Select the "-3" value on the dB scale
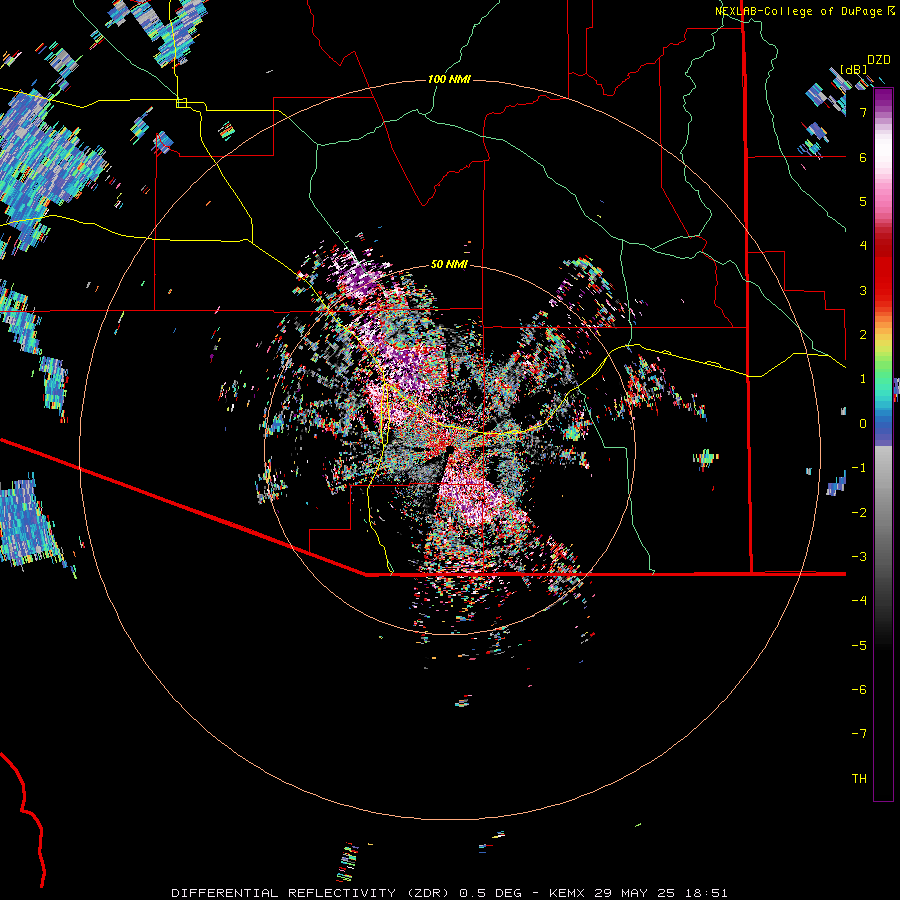 [859, 557]
